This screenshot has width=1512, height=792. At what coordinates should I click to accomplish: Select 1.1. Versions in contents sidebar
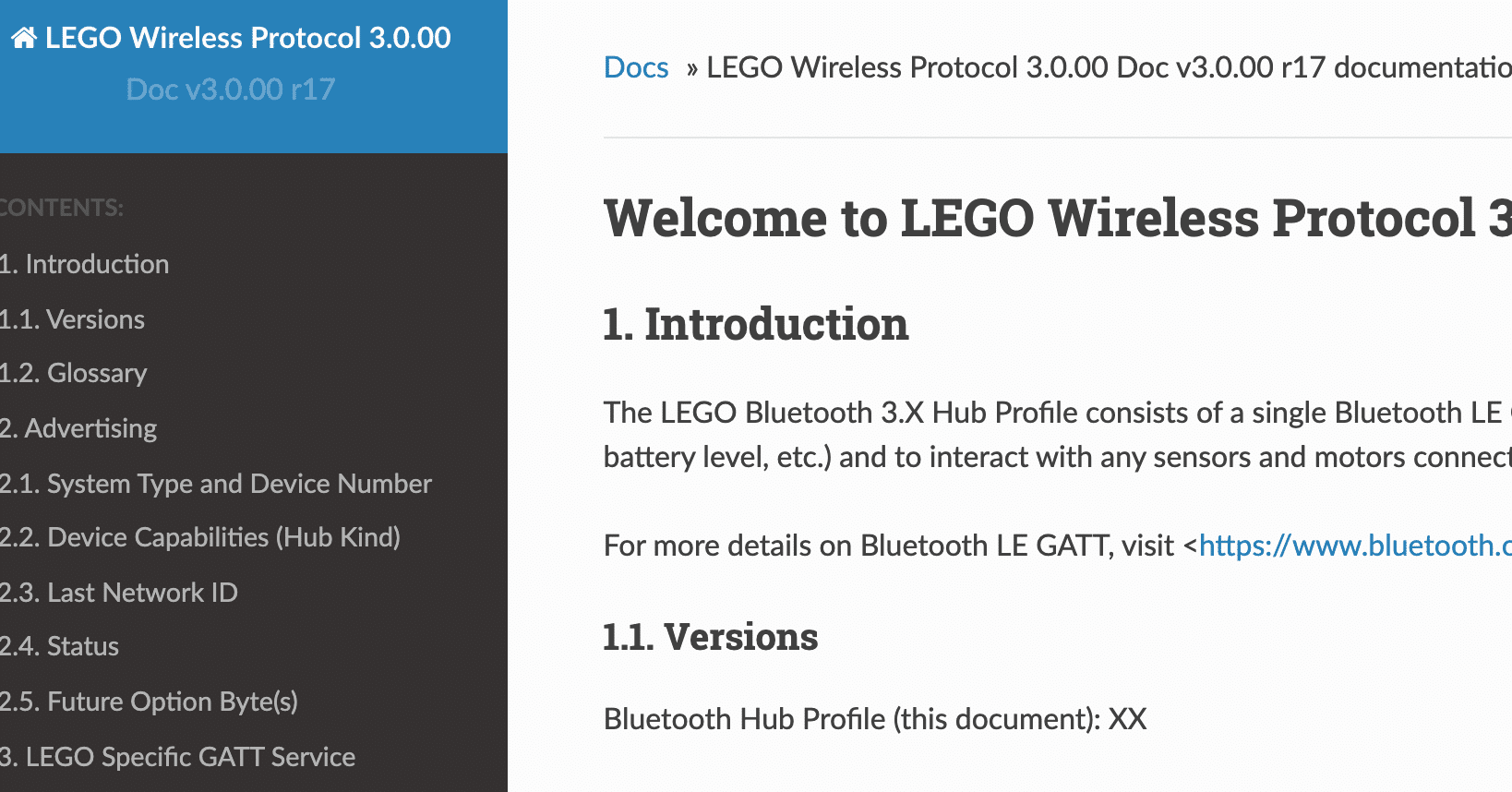pyautogui.click(x=73, y=319)
